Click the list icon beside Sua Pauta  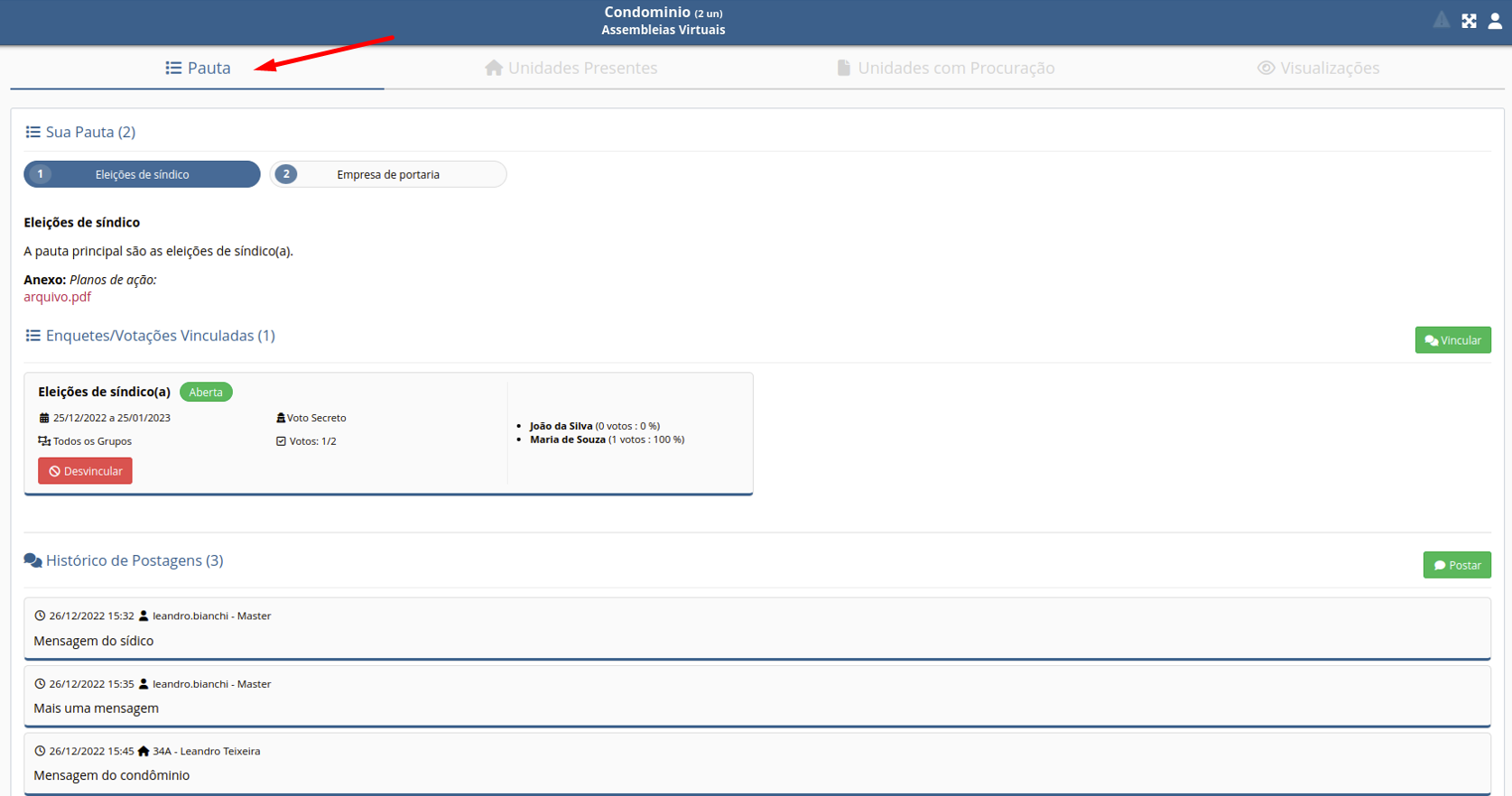[x=33, y=132]
